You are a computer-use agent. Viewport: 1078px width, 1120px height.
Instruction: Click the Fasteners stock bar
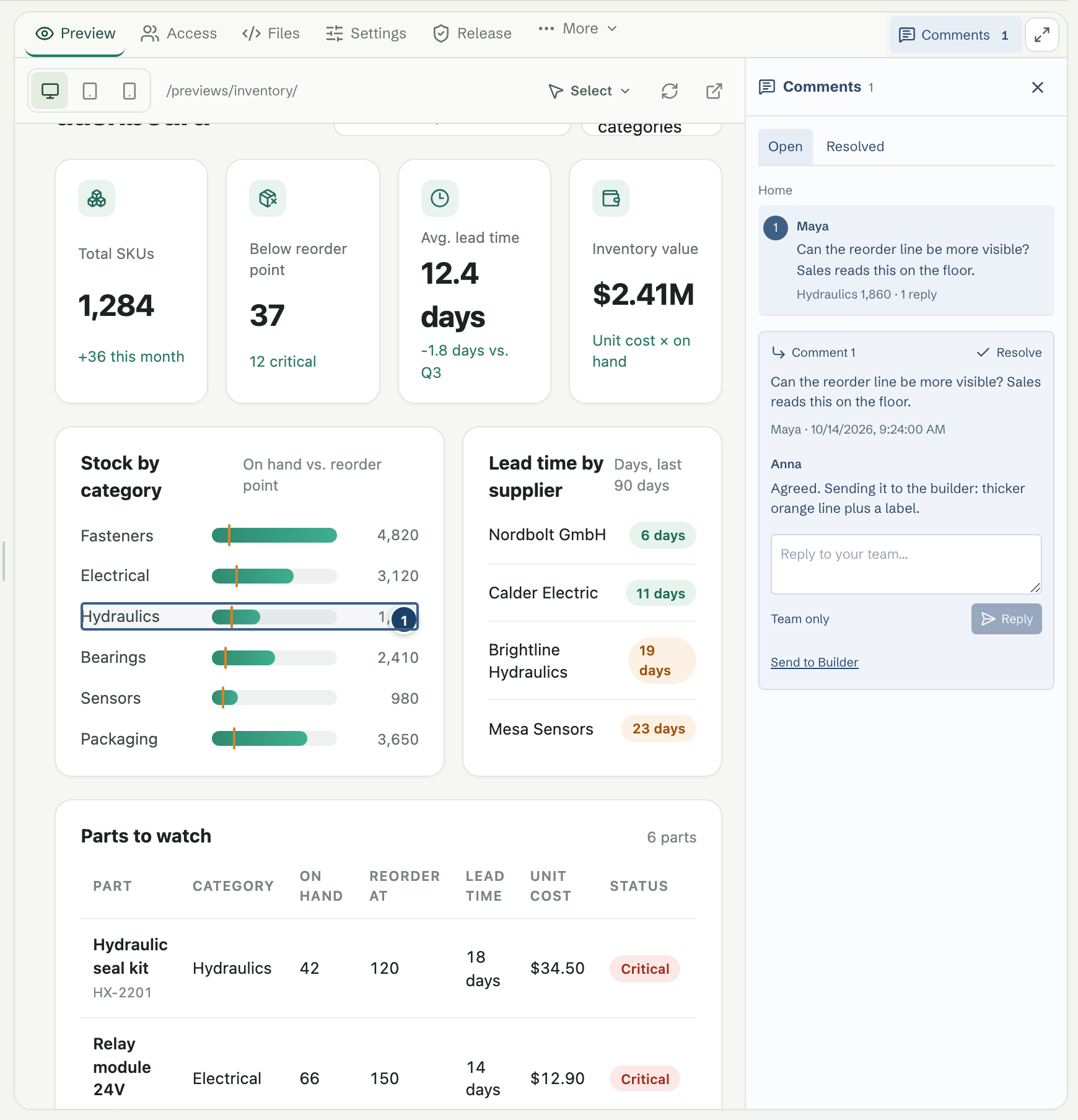274,535
